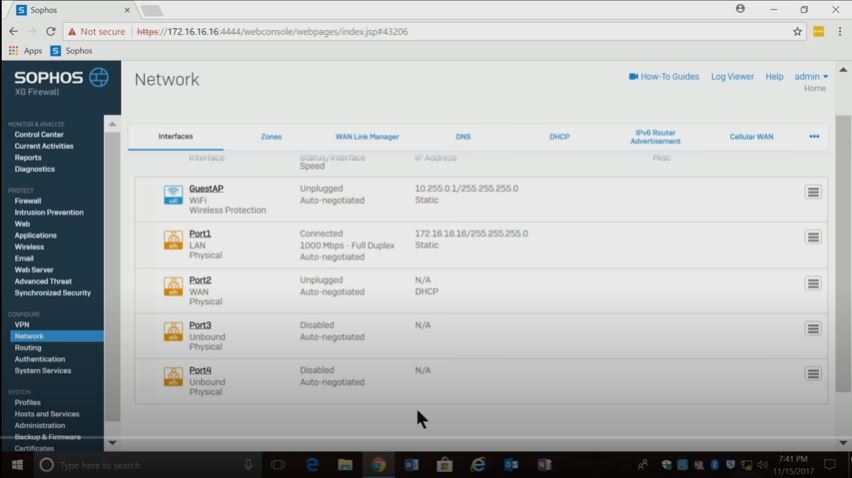Open the Cortana circle icon
This screenshot has width=852, height=478.
46,465
